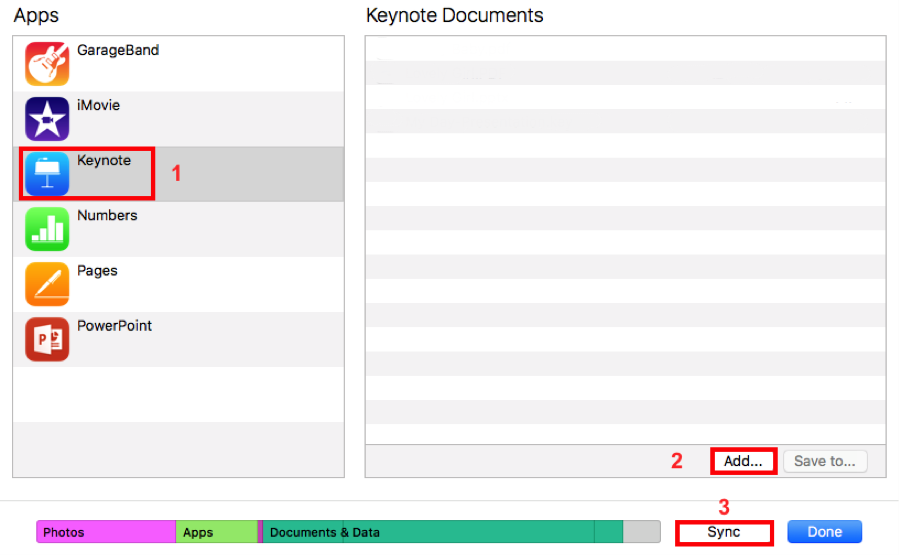
Task: Click the iMovie name label
Action: point(99,105)
